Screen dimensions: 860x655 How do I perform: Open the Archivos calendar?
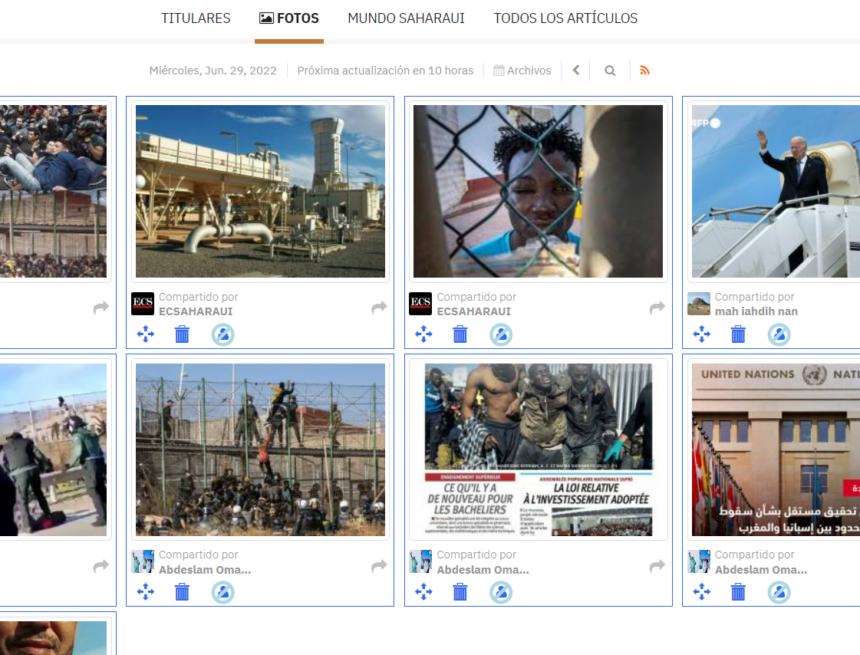[522, 70]
